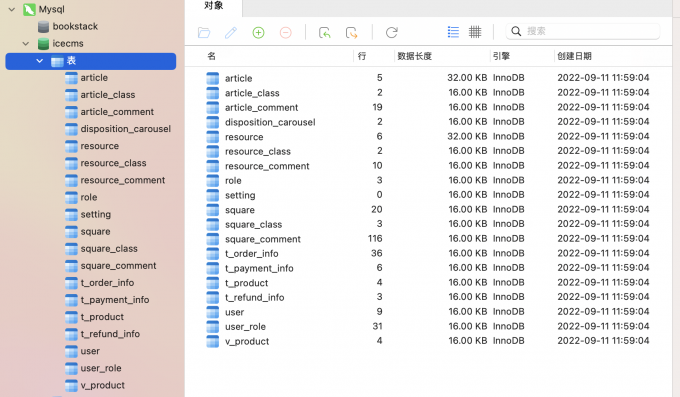Sort by the 名 column header

[212, 56]
